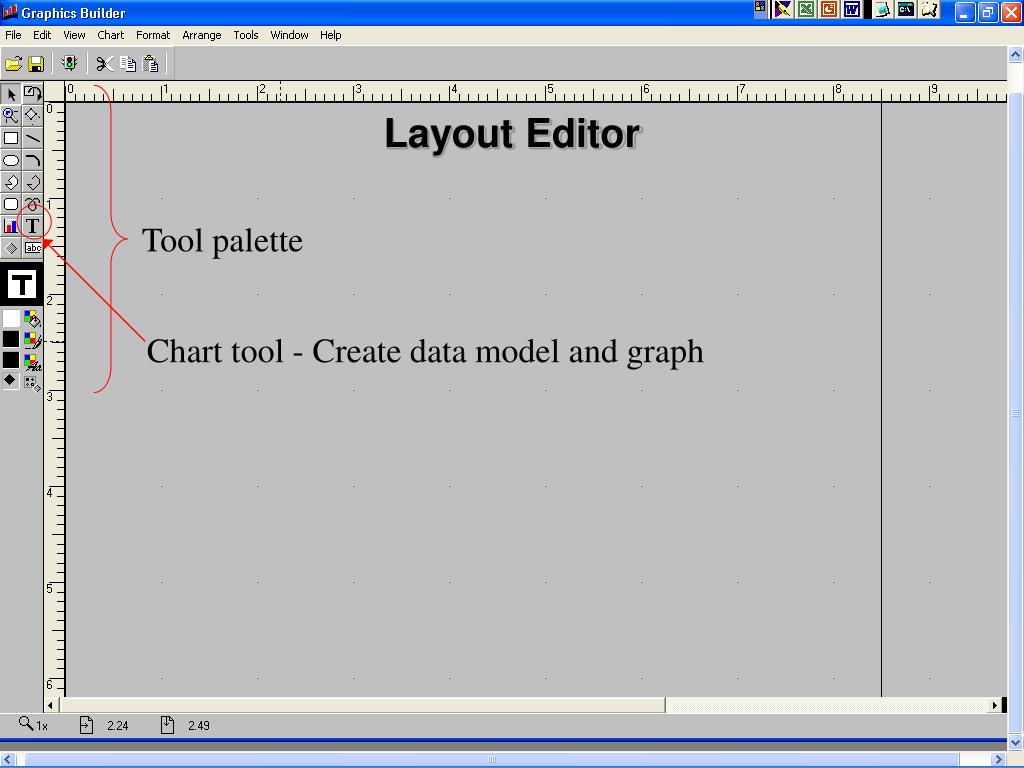The height and width of the screenshot is (768, 1024).
Task: Click the black diamond symbol swatch
Action: click(10, 380)
